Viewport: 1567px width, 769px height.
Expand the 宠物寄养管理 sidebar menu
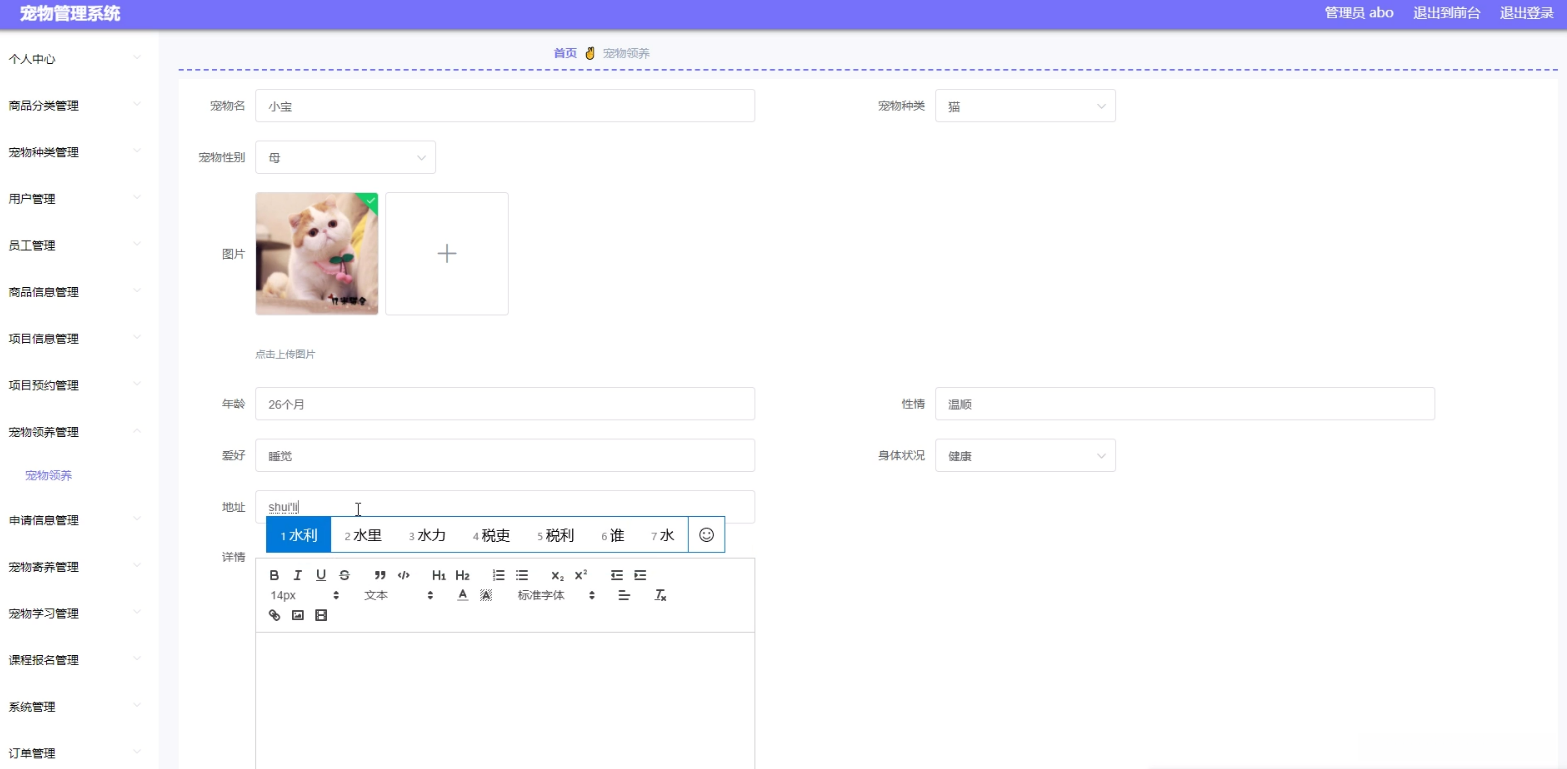point(79,567)
